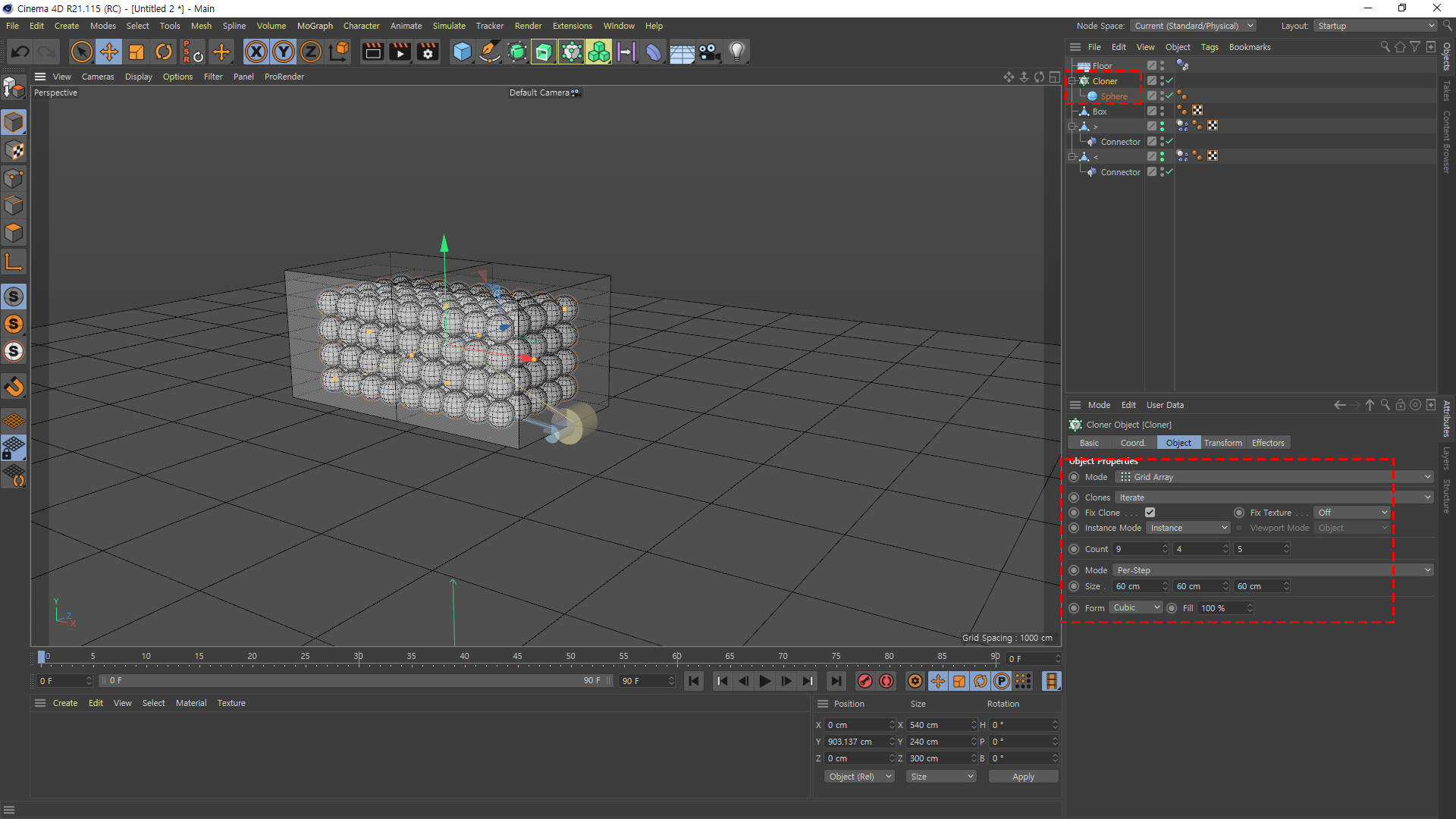Click the Count X input field
This screenshot has height=819, width=1456.
tap(1137, 549)
